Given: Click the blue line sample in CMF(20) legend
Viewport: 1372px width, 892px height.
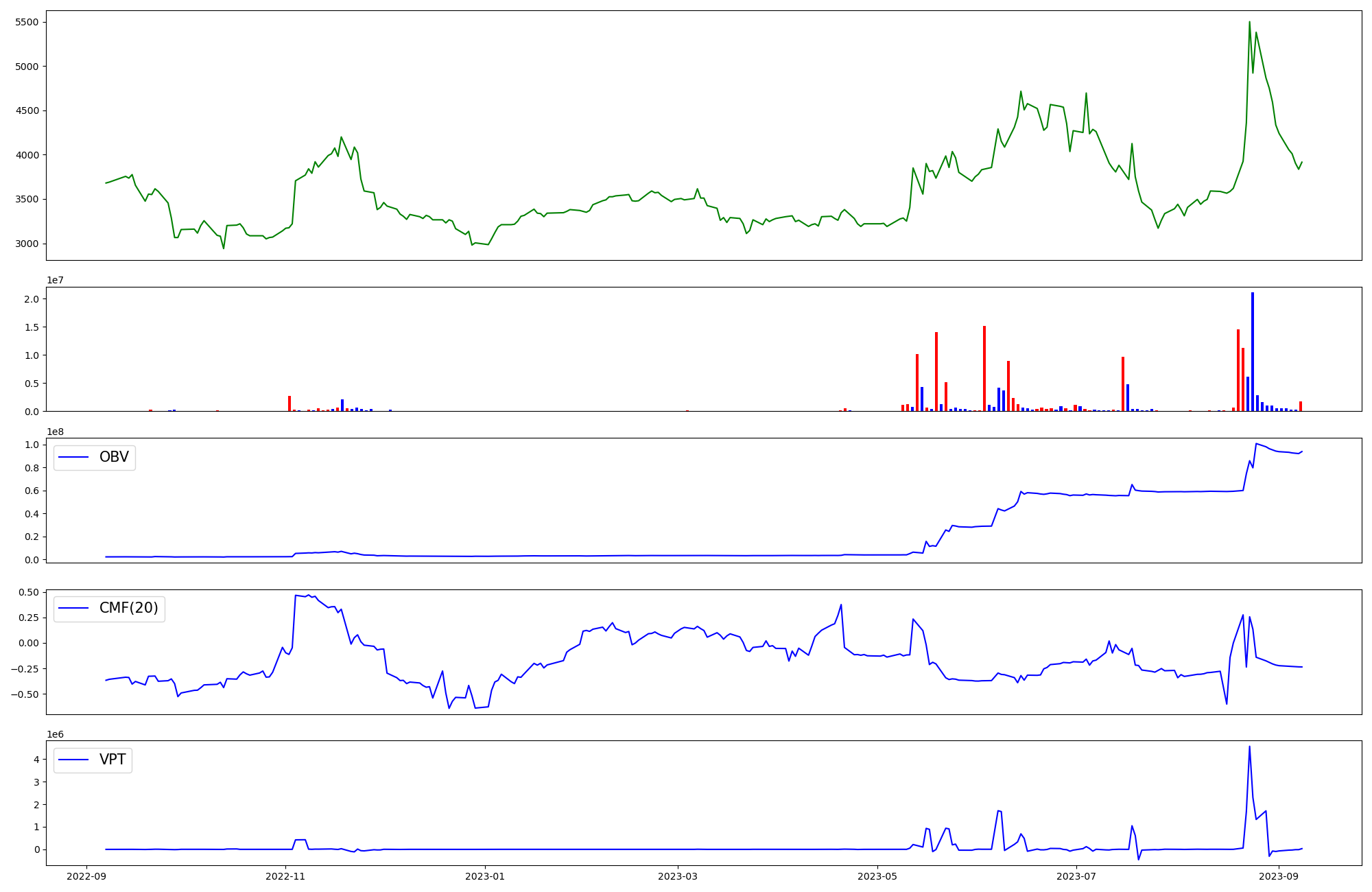Looking at the screenshot, I should 74,609.
